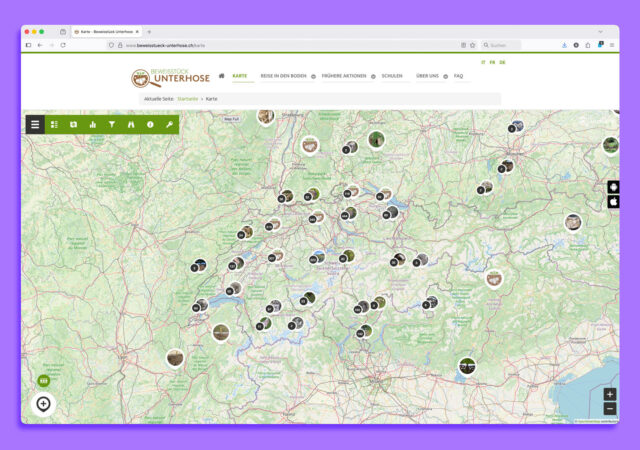The image size is (640, 450).
Task: Open the info icon in map toolbar
Action: [150, 125]
